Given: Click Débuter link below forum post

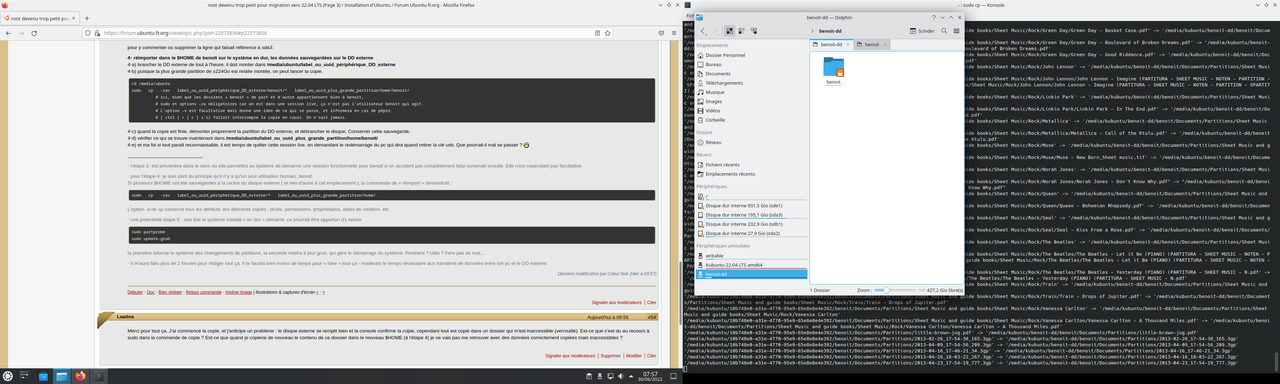Looking at the screenshot, I should (x=135, y=292).
